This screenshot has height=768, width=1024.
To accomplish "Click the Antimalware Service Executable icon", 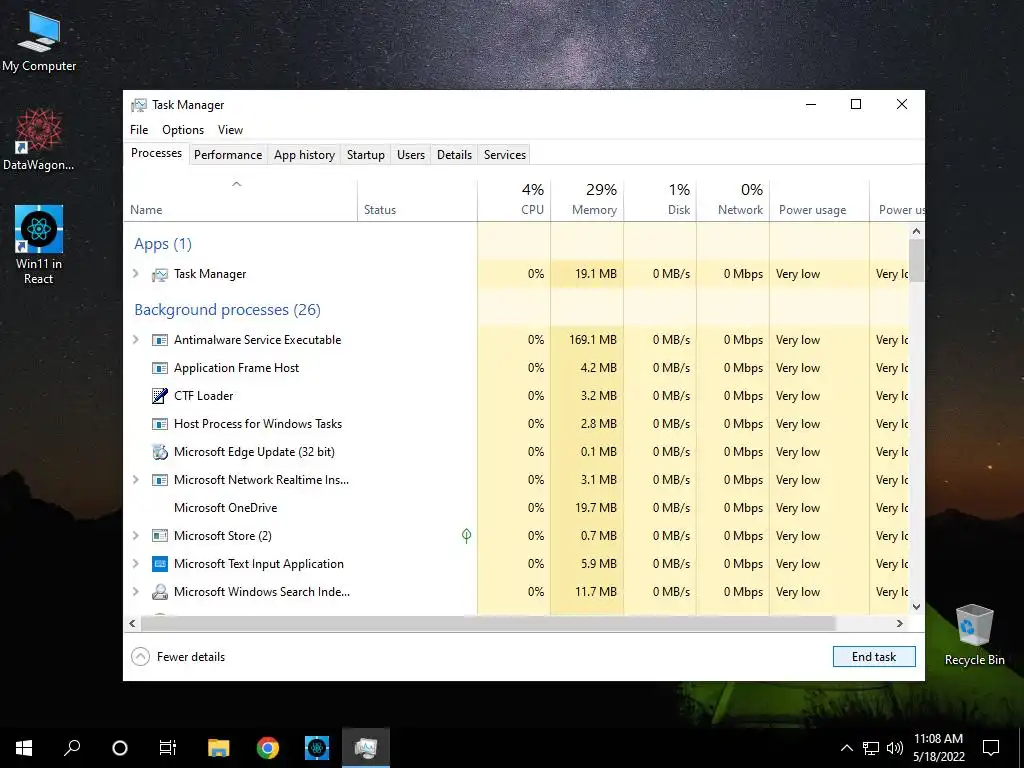I will [x=159, y=340].
